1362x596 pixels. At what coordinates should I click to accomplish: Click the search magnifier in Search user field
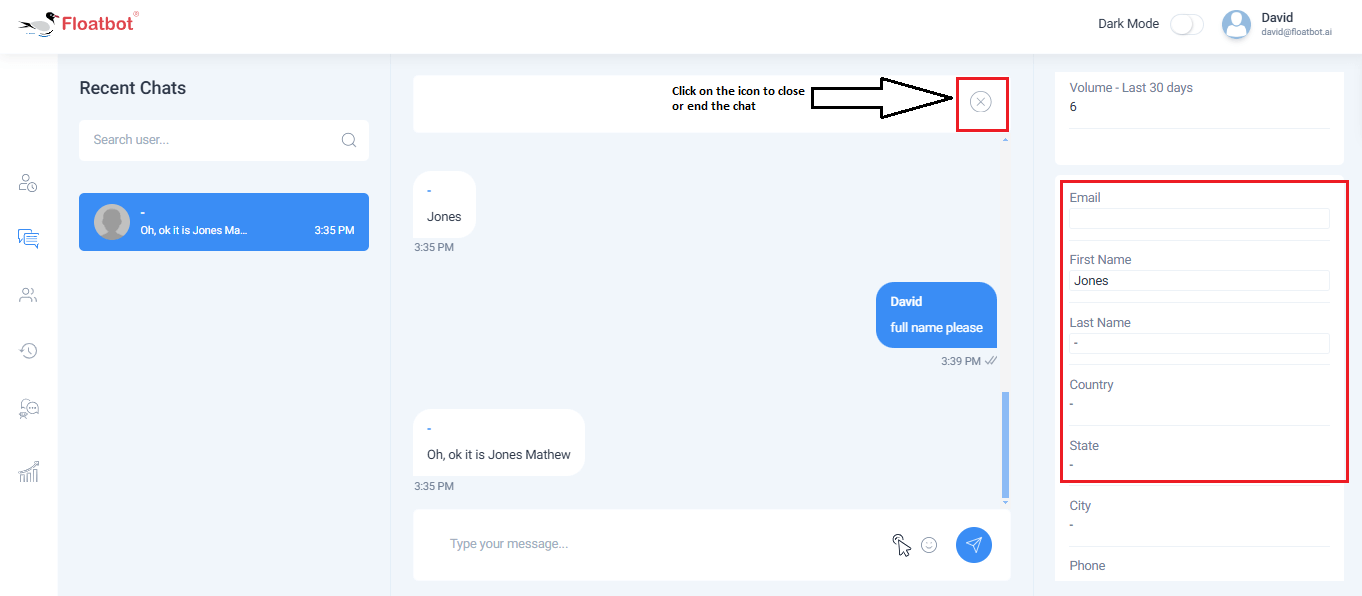[x=348, y=140]
